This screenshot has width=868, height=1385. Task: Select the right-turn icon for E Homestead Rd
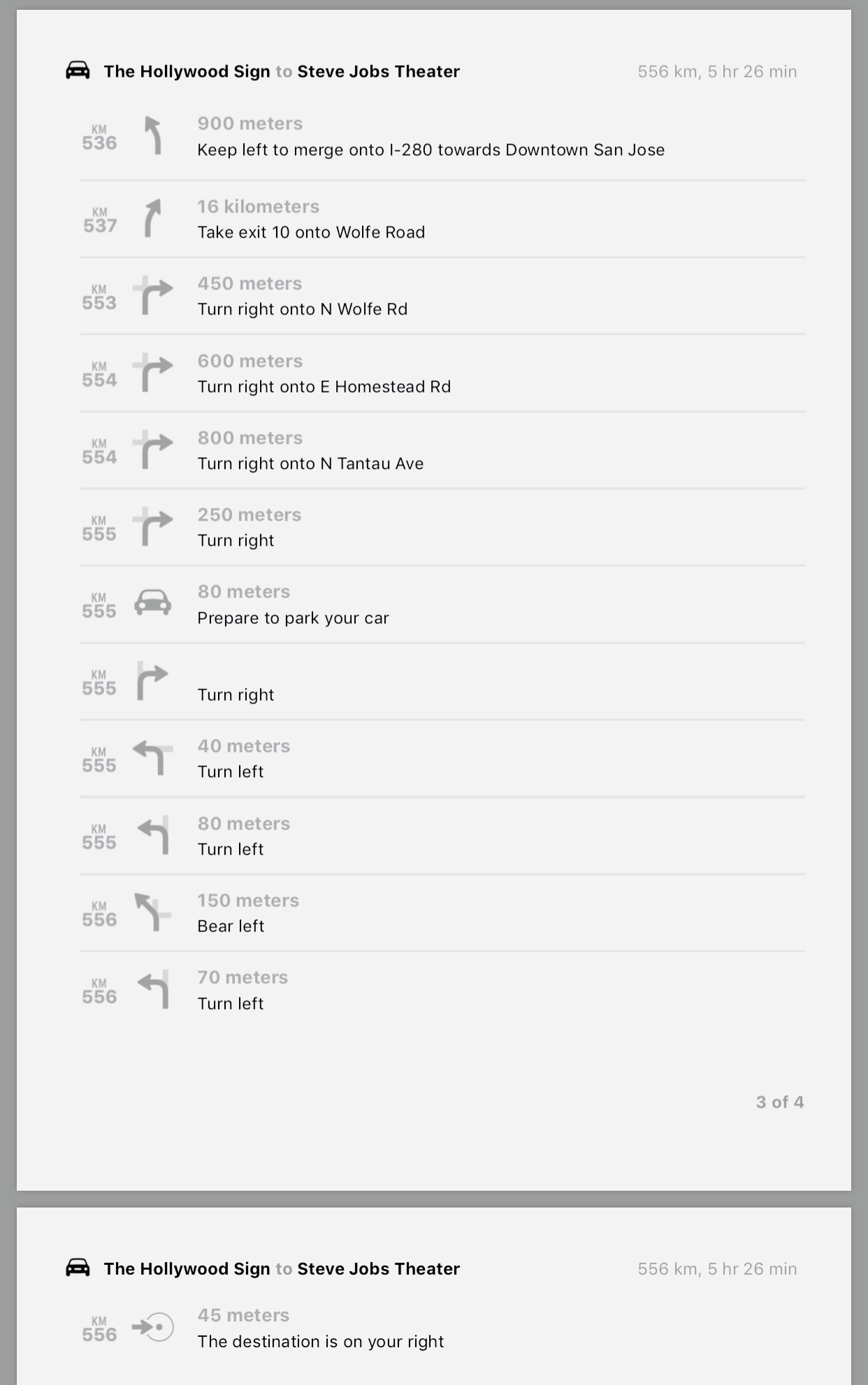pyautogui.click(x=153, y=372)
